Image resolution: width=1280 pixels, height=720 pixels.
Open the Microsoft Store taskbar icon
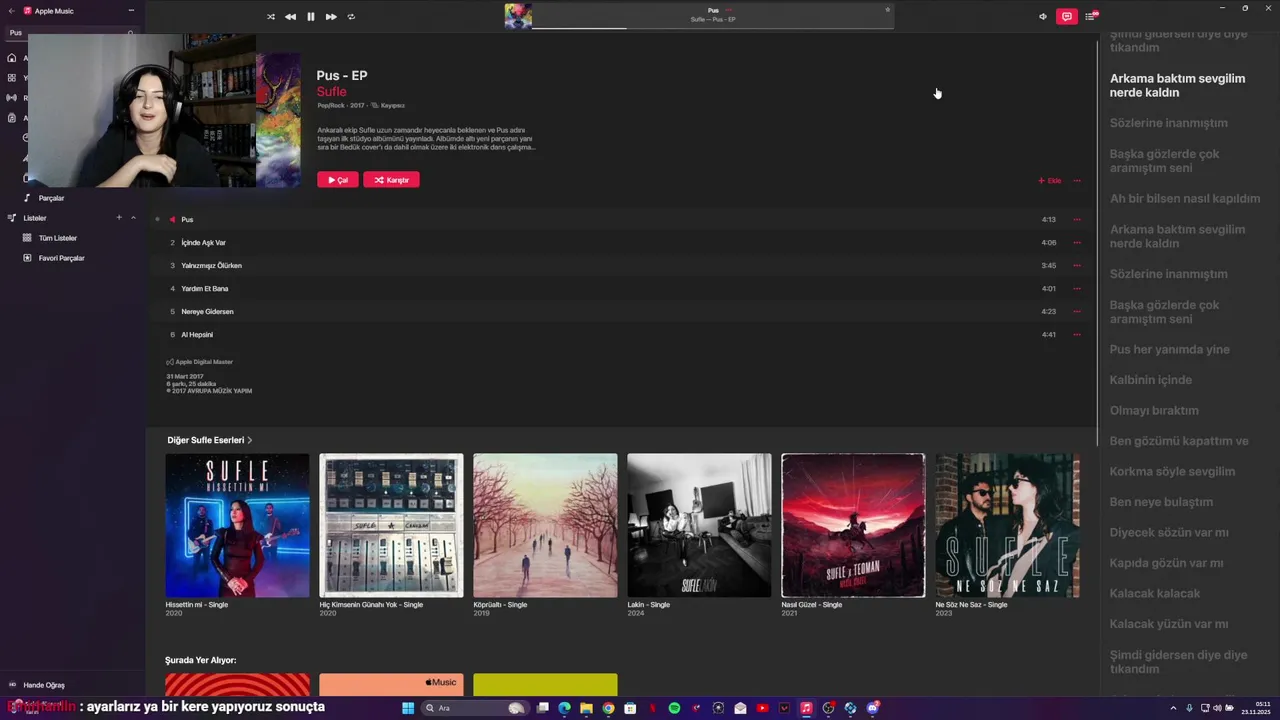(630, 708)
